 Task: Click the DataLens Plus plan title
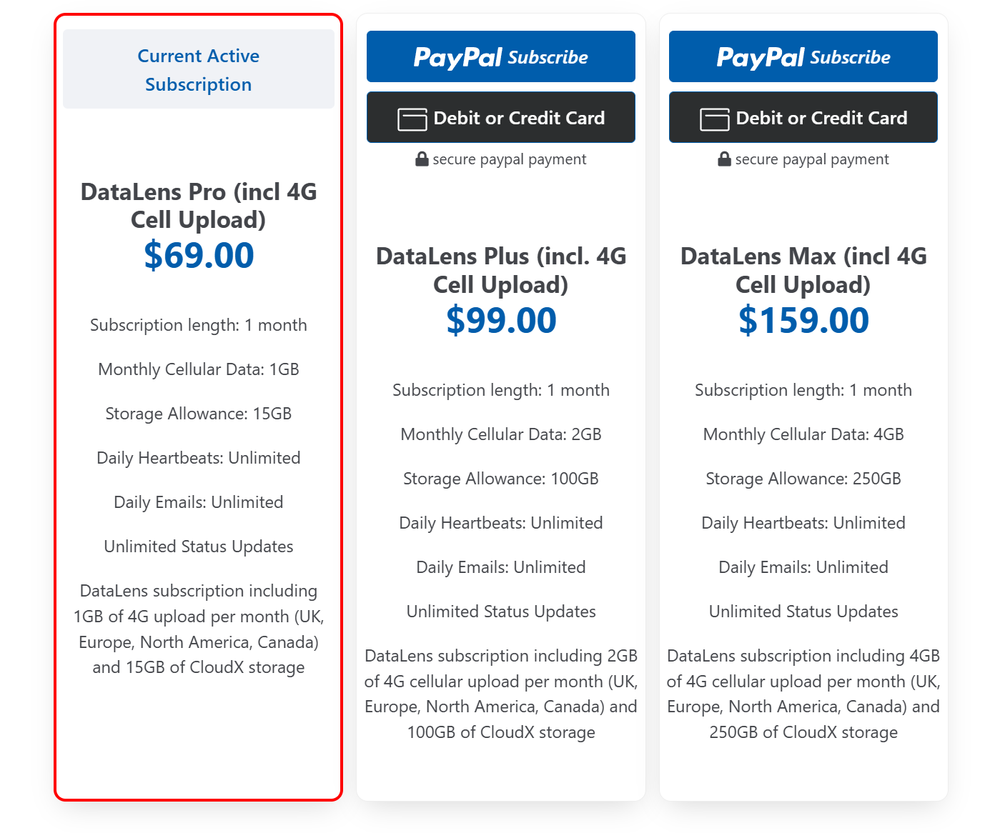pos(501,270)
